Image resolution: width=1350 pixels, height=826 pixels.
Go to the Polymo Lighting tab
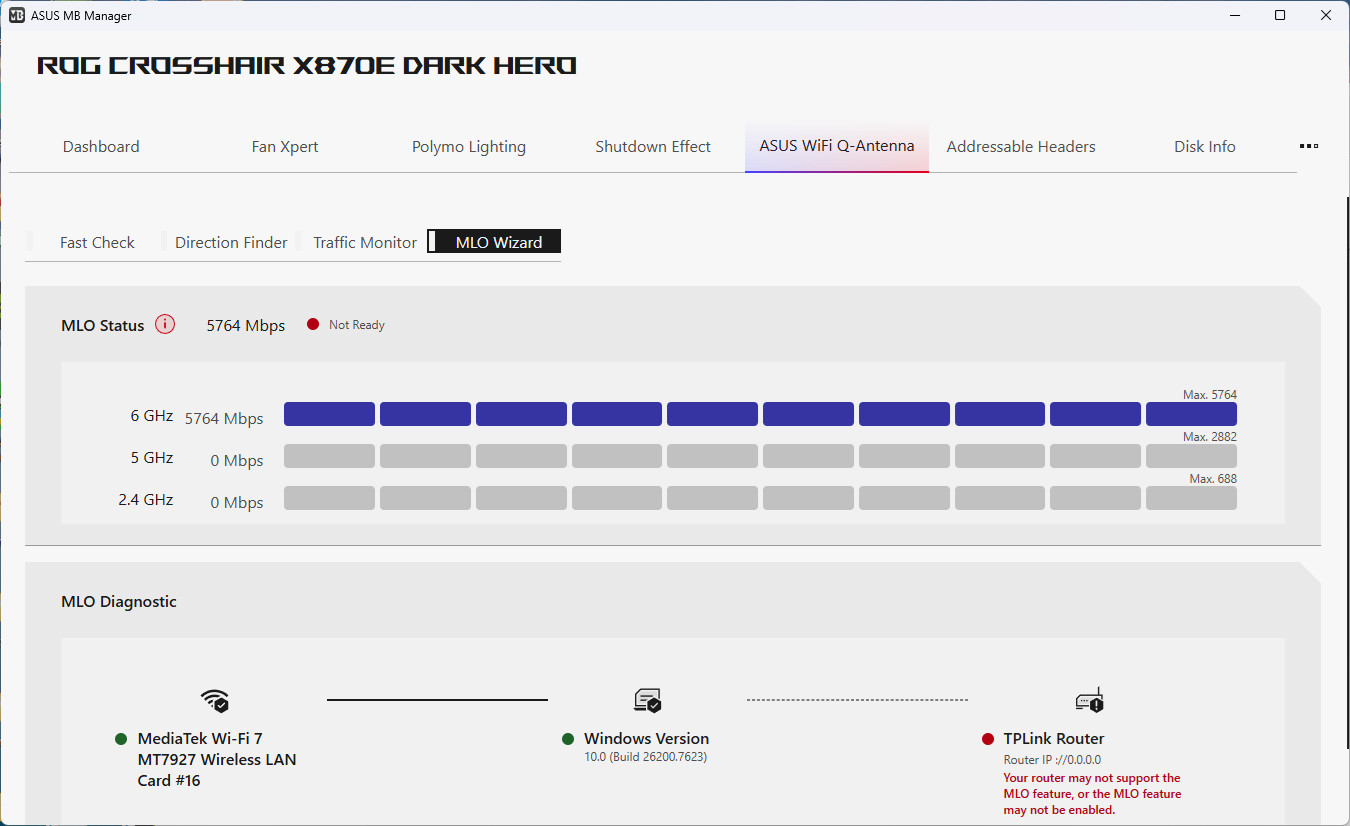click(x=468, y=146)
